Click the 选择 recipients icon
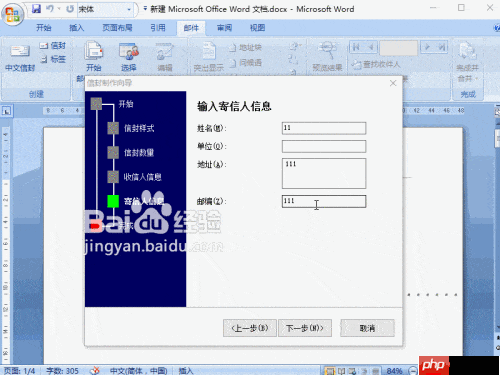The width and height of the screenshot is (500, 375). (x=129, y=56)
